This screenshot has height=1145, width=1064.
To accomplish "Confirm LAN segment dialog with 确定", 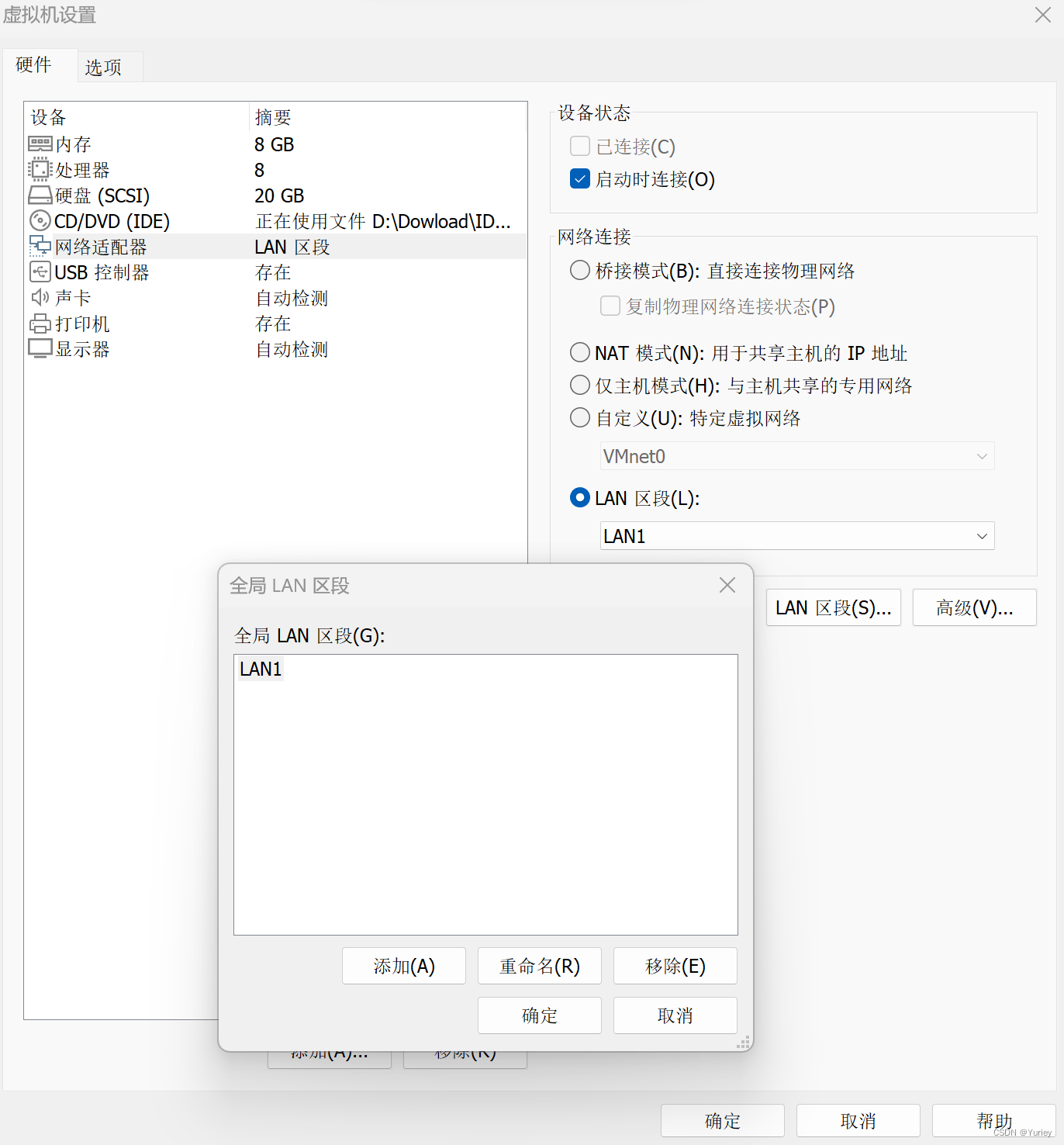I will pyautogui.click(x=540, y=1015).
